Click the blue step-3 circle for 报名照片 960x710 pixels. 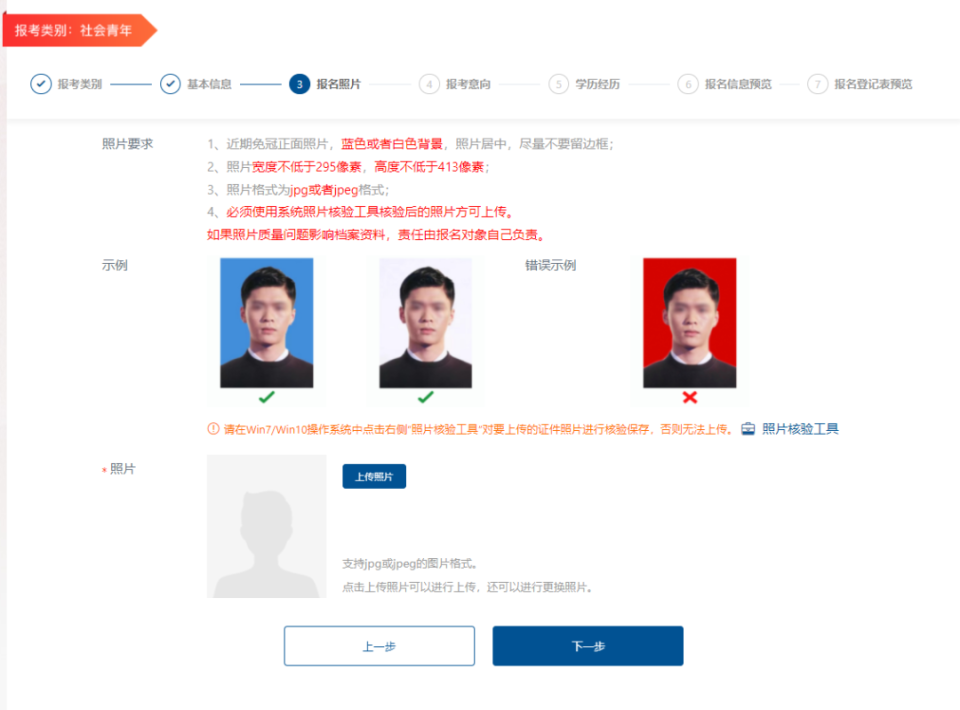pos(301,84)
